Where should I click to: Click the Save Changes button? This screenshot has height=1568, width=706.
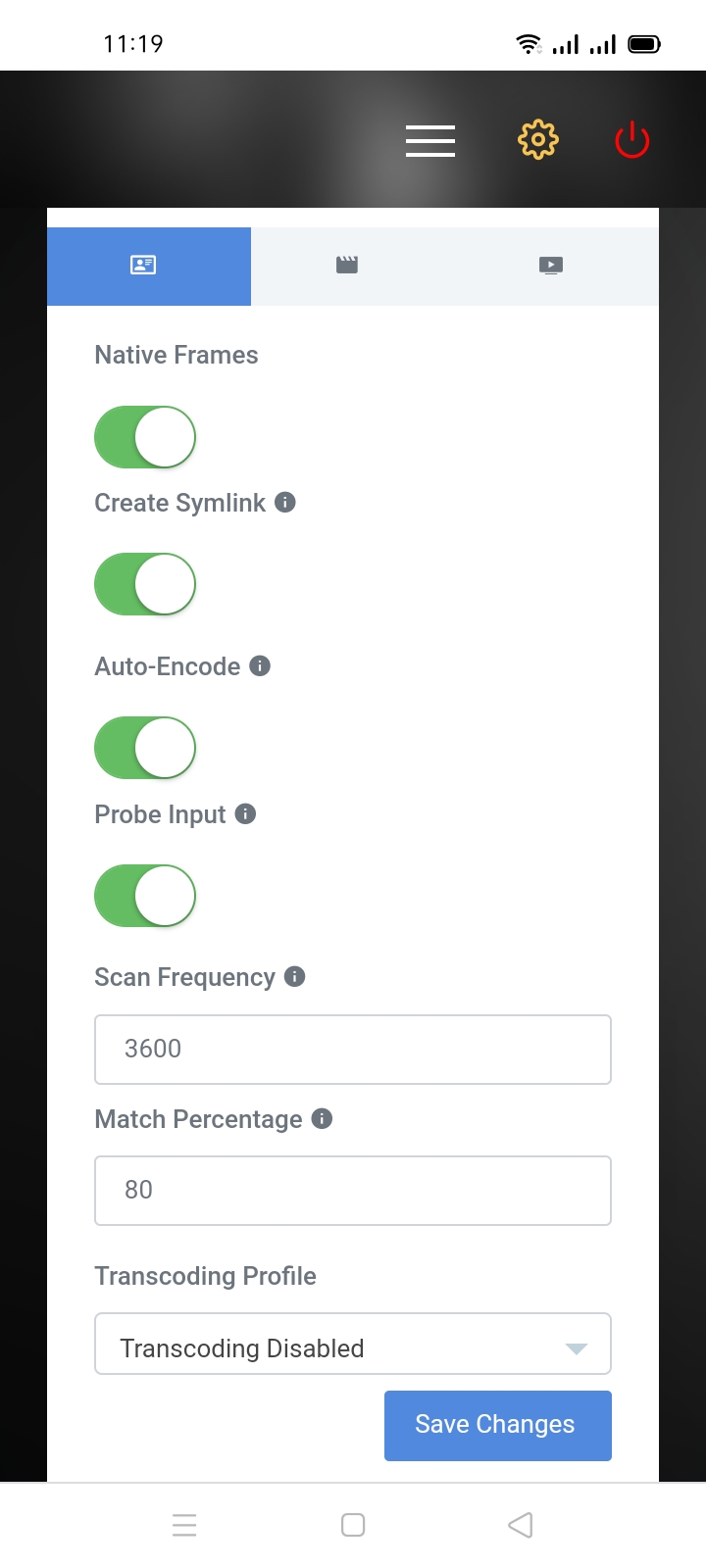pos(498,1426)
